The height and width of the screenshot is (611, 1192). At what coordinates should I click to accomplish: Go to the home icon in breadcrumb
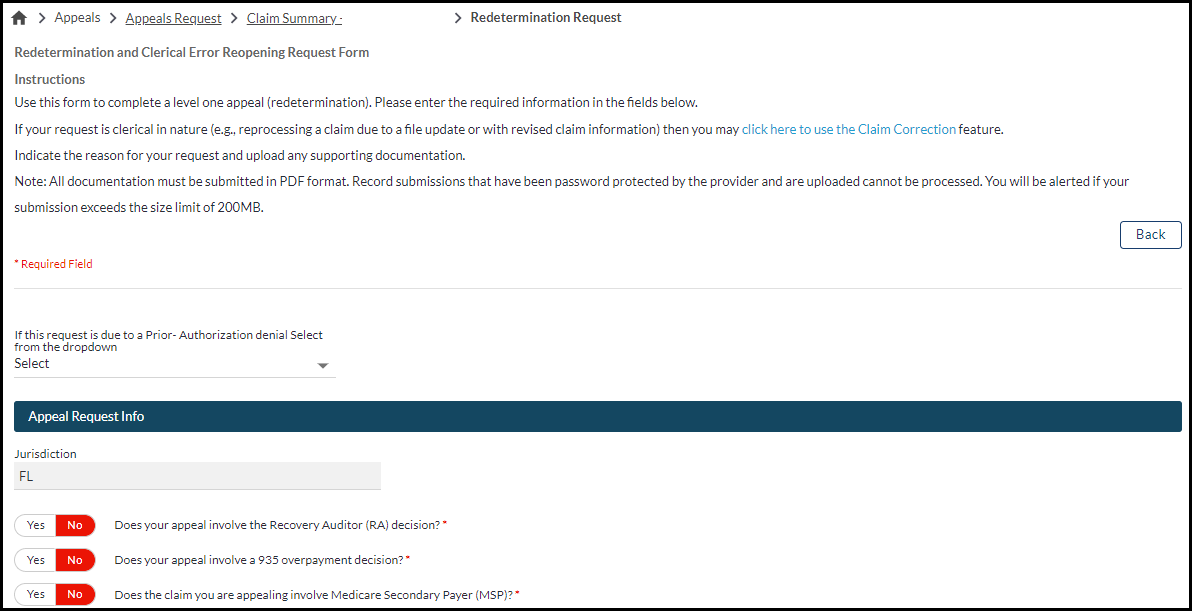(x=20, y=18)
